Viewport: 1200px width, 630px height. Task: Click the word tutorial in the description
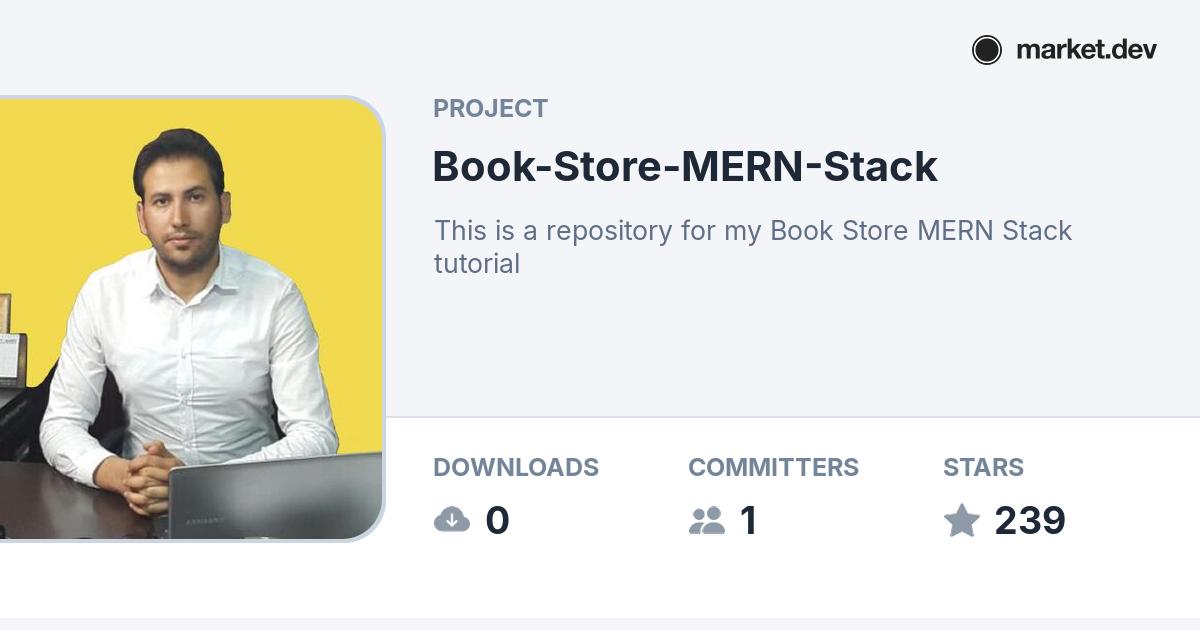pos(477,264)
